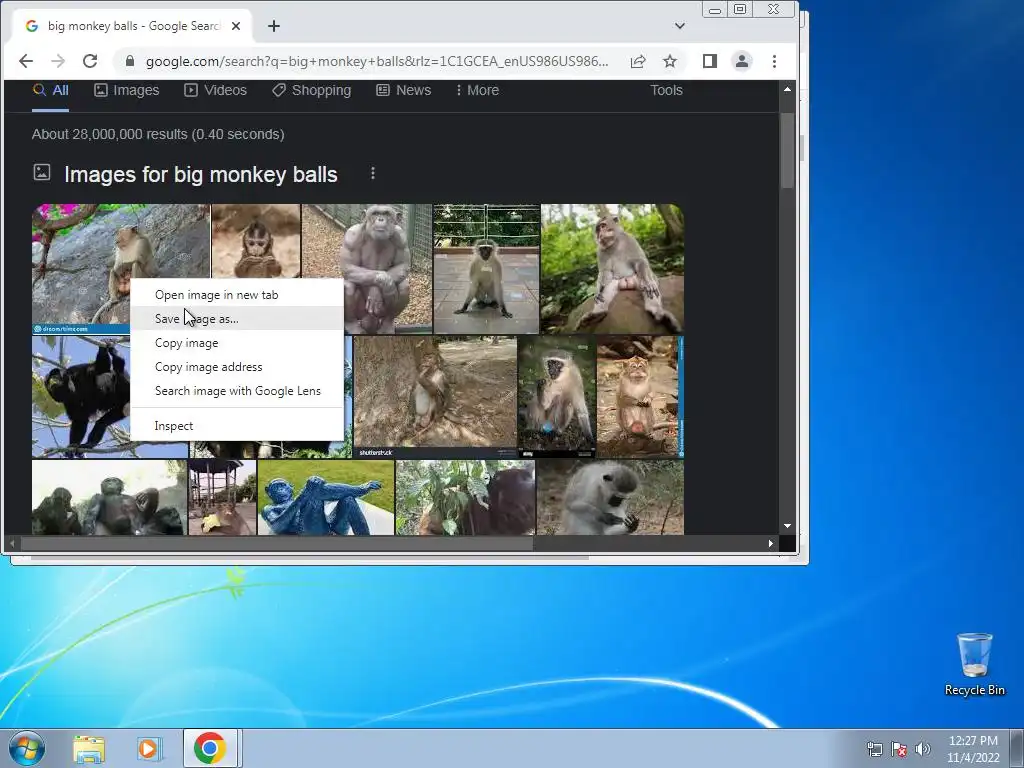Share this page via the share icon
Viewport: 1024px width, 768px height.
pyautogui.click(x=638, y=61)
